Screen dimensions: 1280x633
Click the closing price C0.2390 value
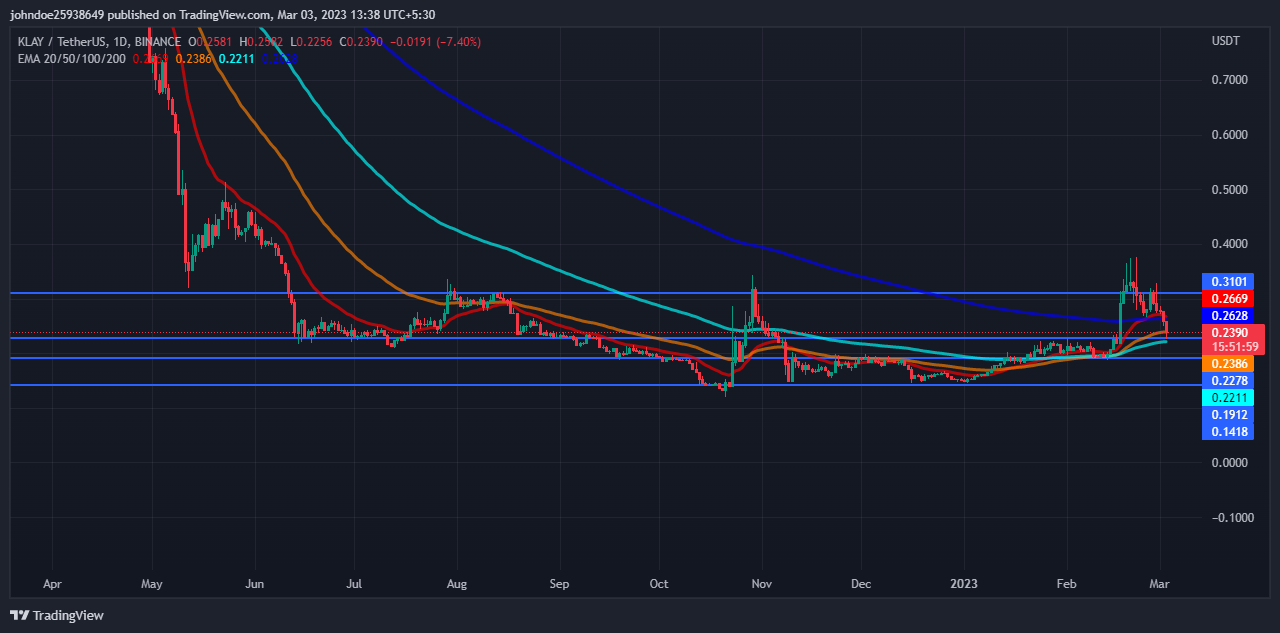[x=357, y=42]
